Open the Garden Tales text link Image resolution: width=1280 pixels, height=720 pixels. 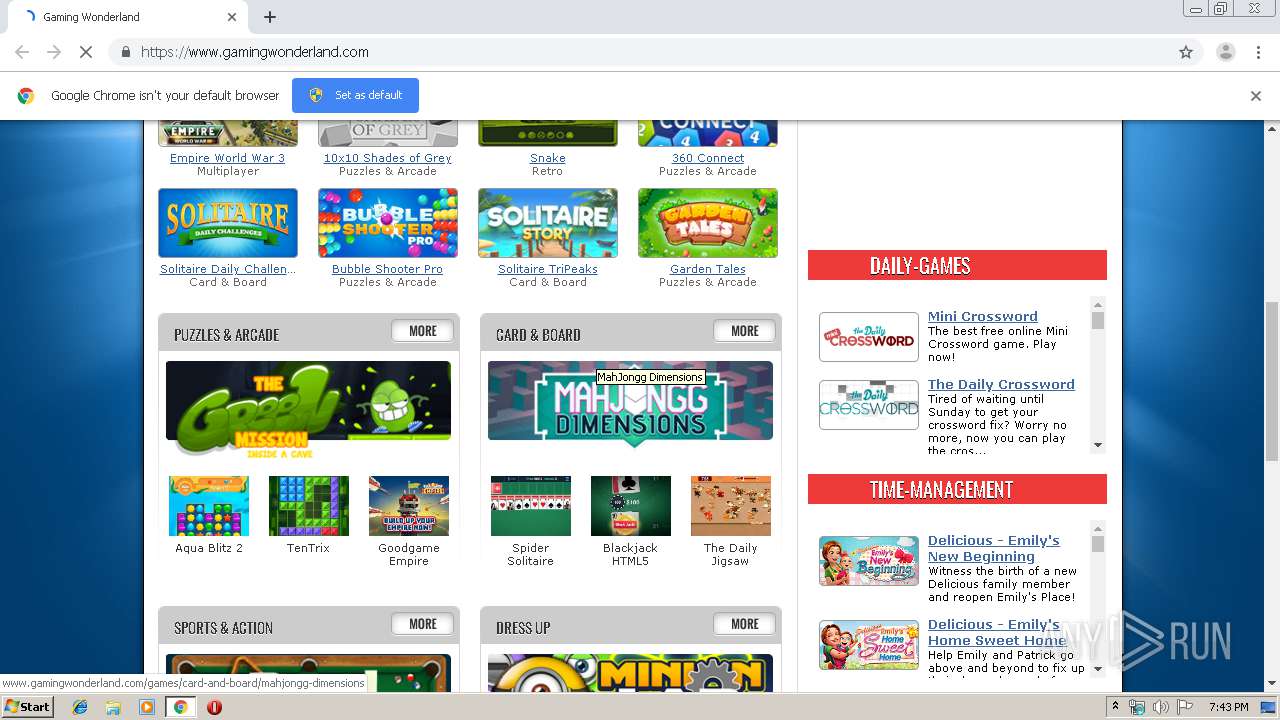(x=708, y=269)
